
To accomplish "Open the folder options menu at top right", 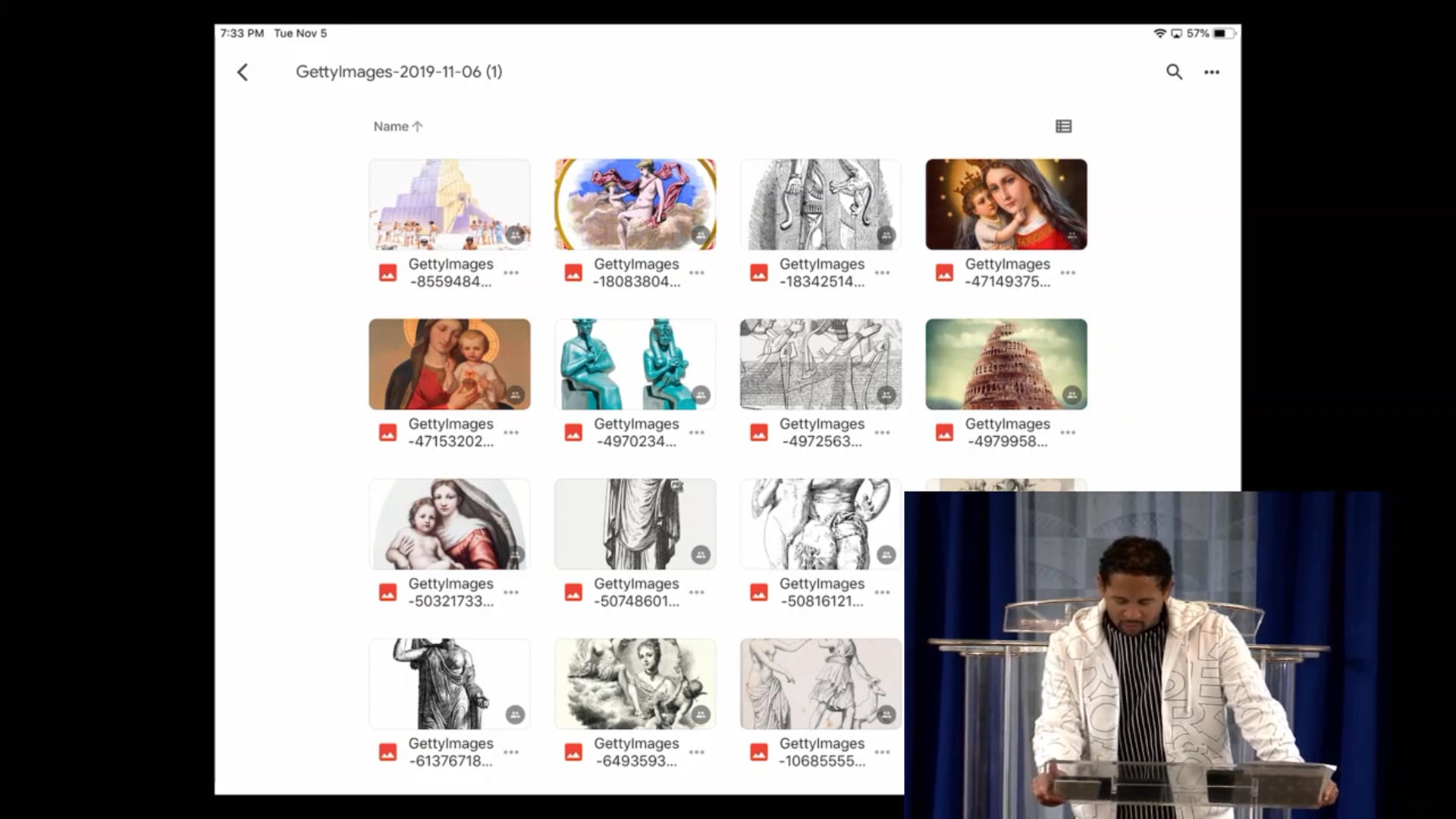I will click(1211, 72).
